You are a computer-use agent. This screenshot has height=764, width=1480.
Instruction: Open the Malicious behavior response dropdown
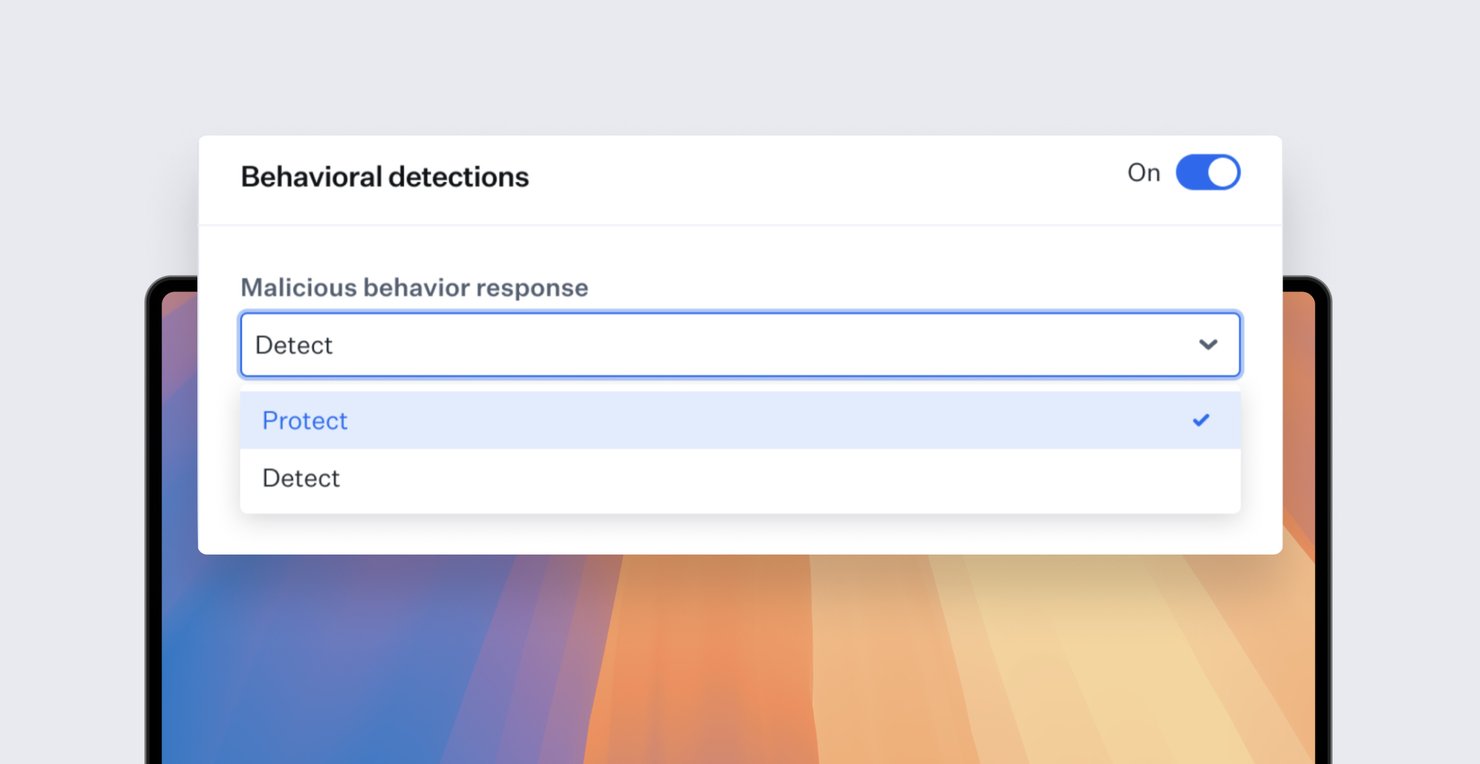pos(740,344)
